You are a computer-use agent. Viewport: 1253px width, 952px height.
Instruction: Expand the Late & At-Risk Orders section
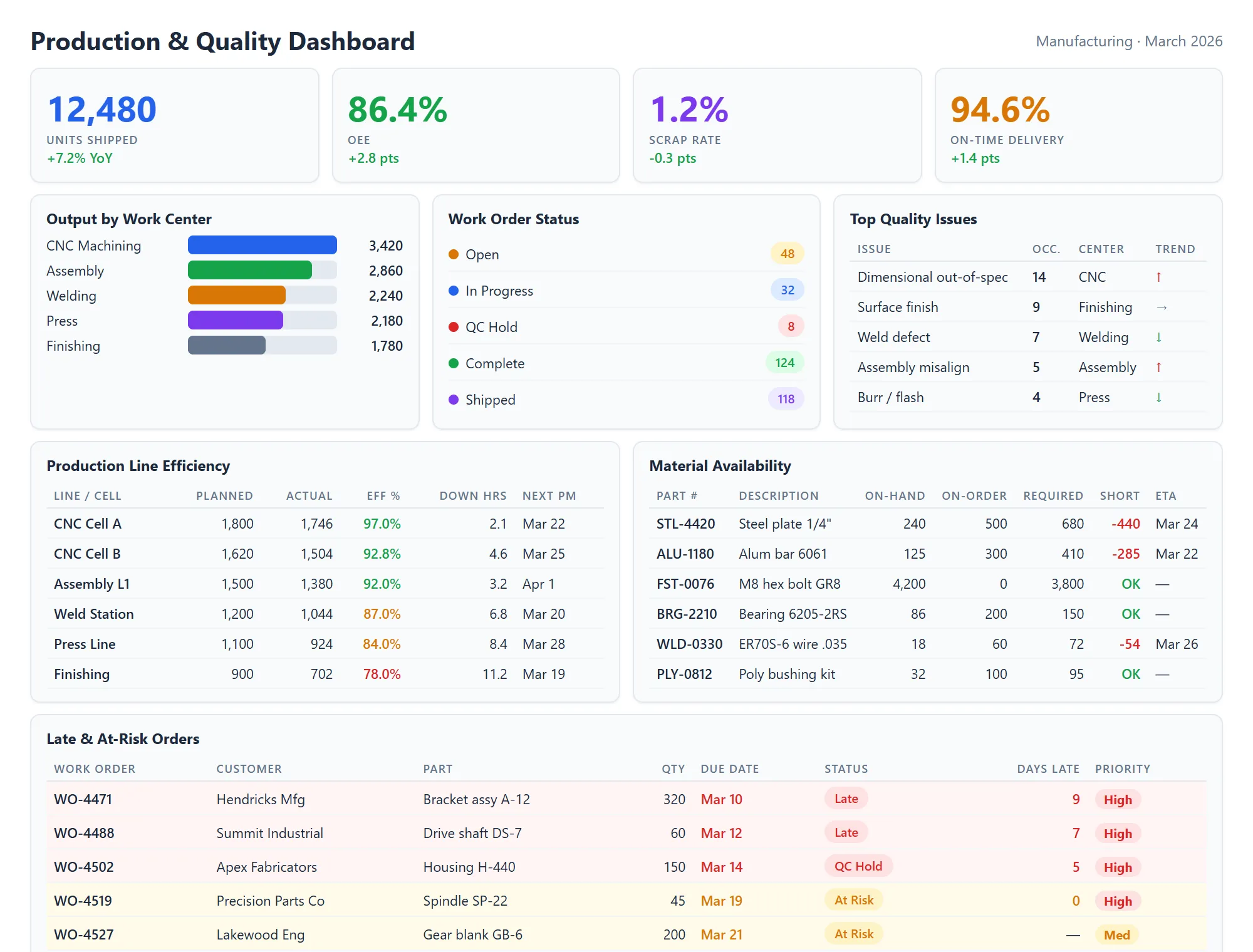click(122, 739)
